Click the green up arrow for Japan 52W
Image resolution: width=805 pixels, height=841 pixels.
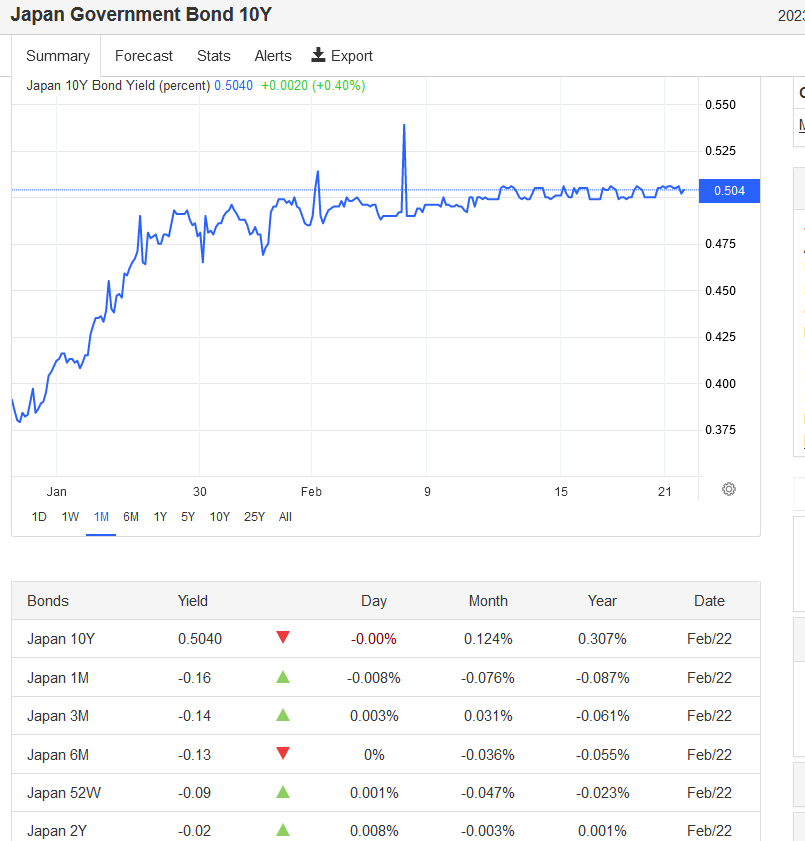[x=283, y=792]
